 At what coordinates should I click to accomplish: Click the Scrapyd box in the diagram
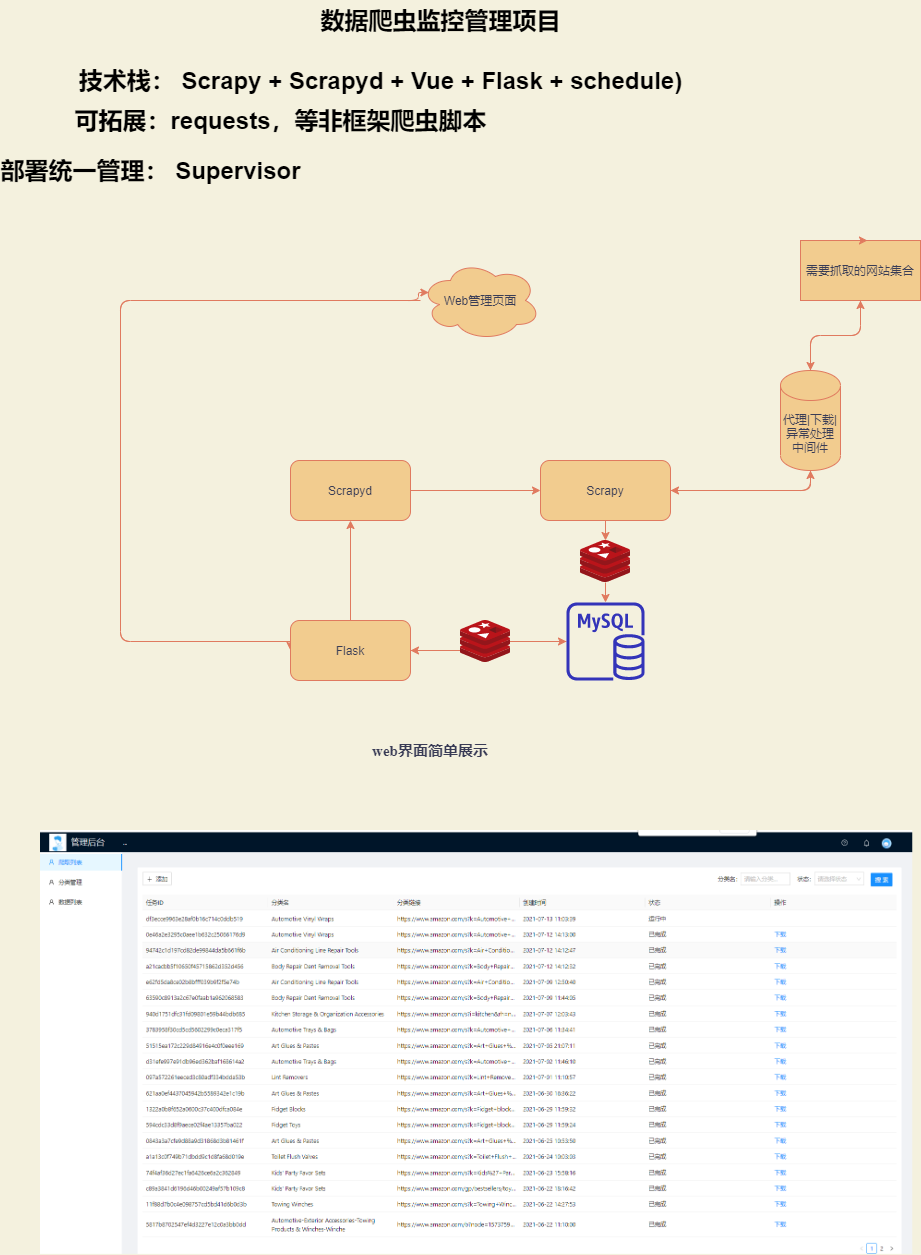(350, 490)
